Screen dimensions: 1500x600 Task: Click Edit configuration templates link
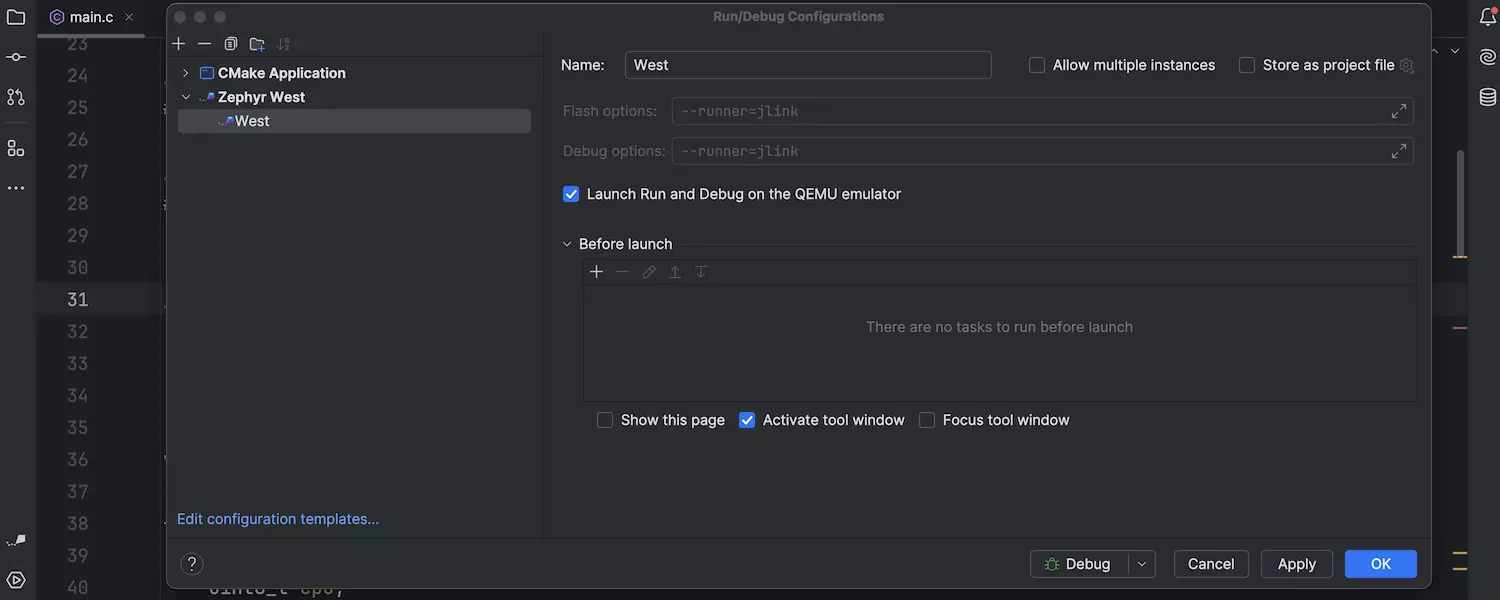(278, 519)
